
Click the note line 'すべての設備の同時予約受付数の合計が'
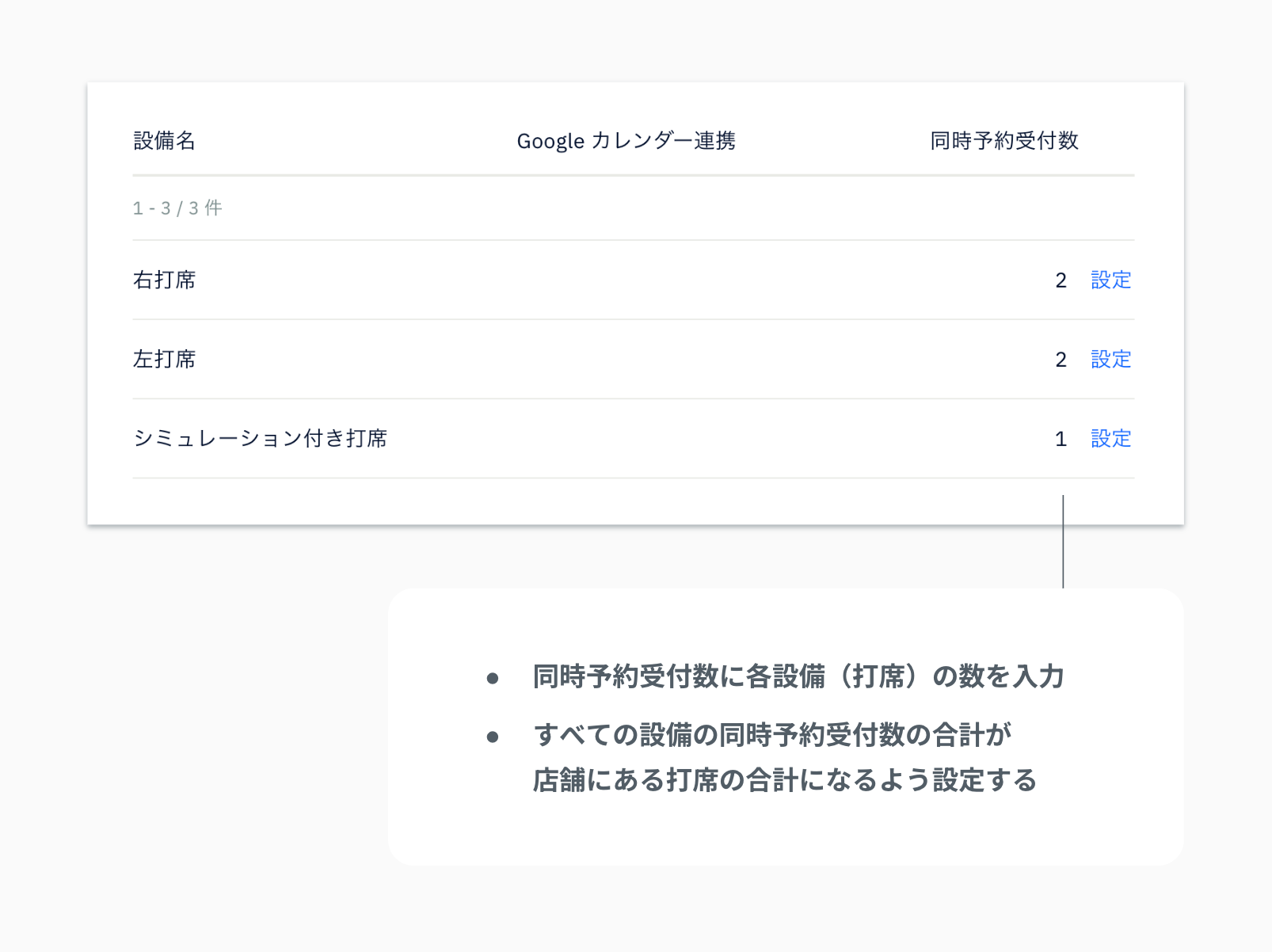(x=772, y=735)
